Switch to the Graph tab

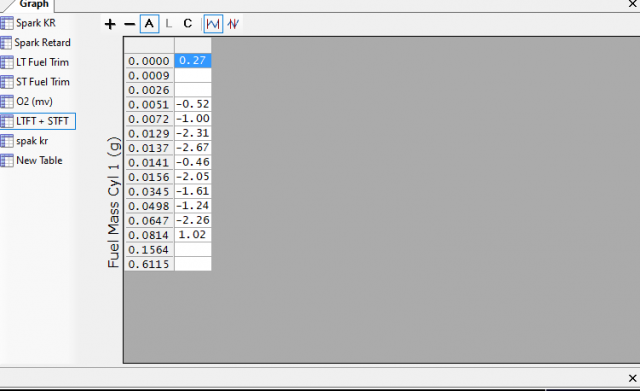coord(33,4)
